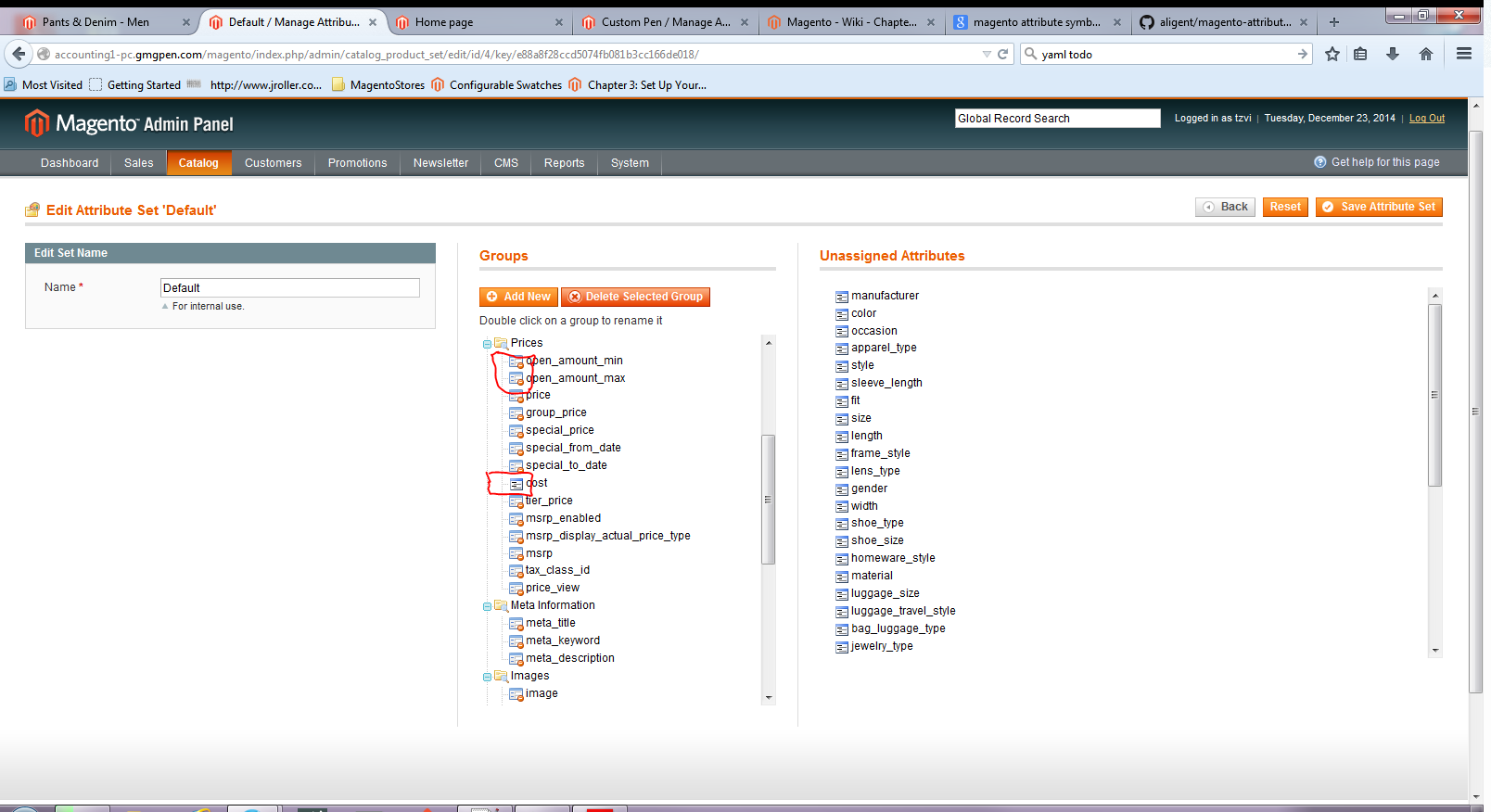Switch to the aligent/magento-attribut... tab

click(x=1224, y=22)
